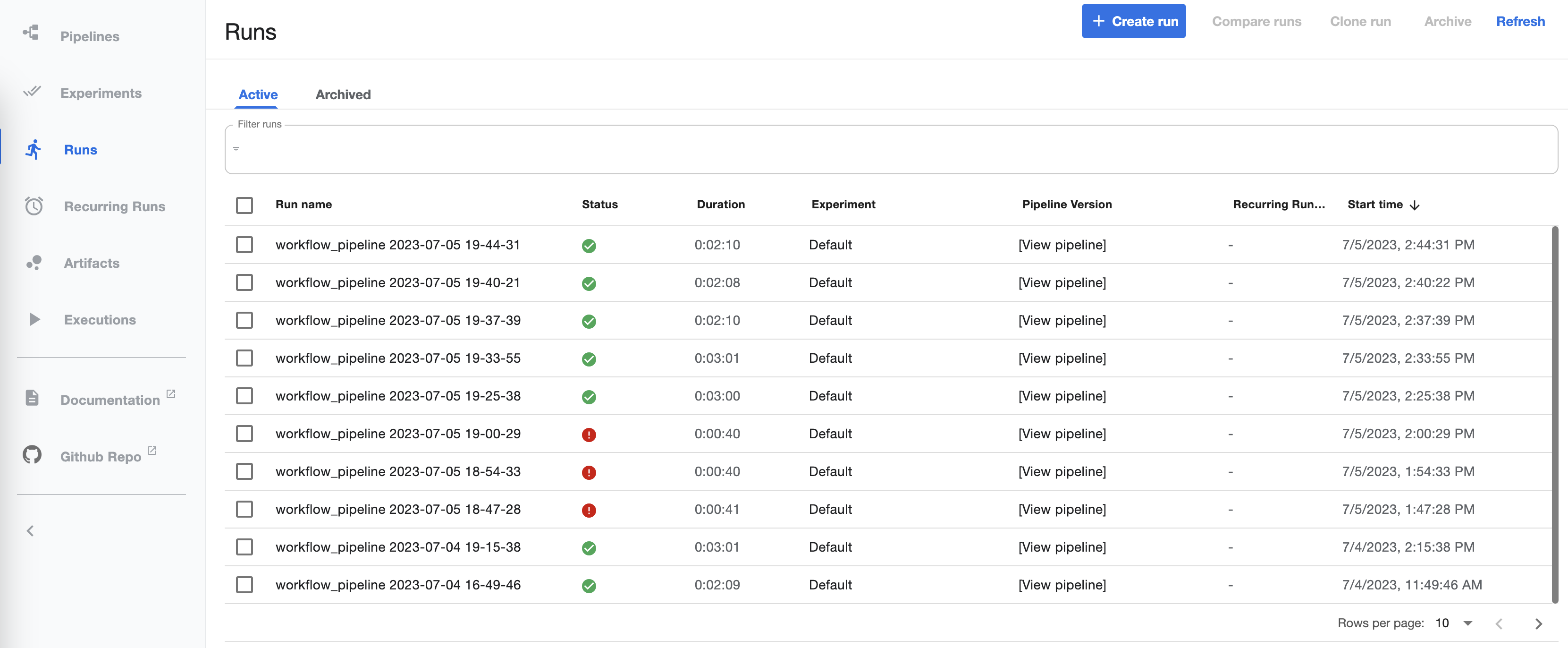Toggle checkbox for workflow_pipeline 2023-07-05 19-00-29
This screenshot has height=648, width=1568.
(245, 433)
